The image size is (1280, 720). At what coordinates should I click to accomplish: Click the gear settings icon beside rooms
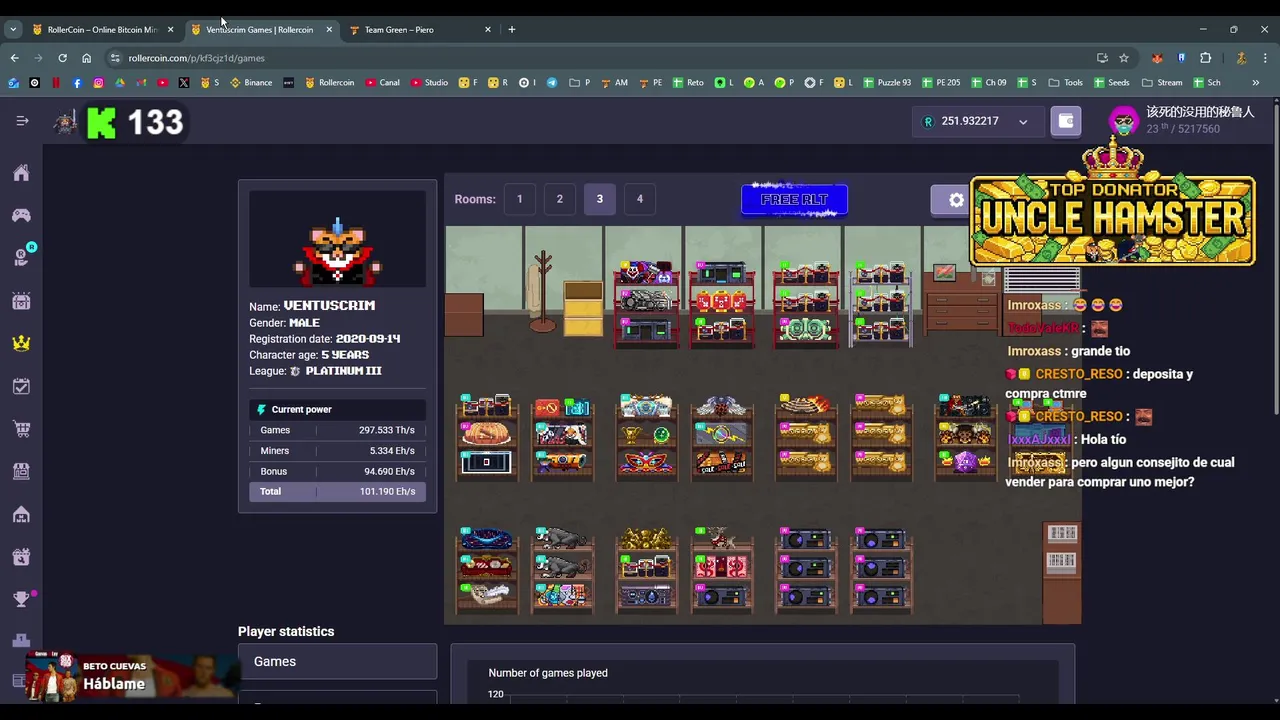pos(956,200)
